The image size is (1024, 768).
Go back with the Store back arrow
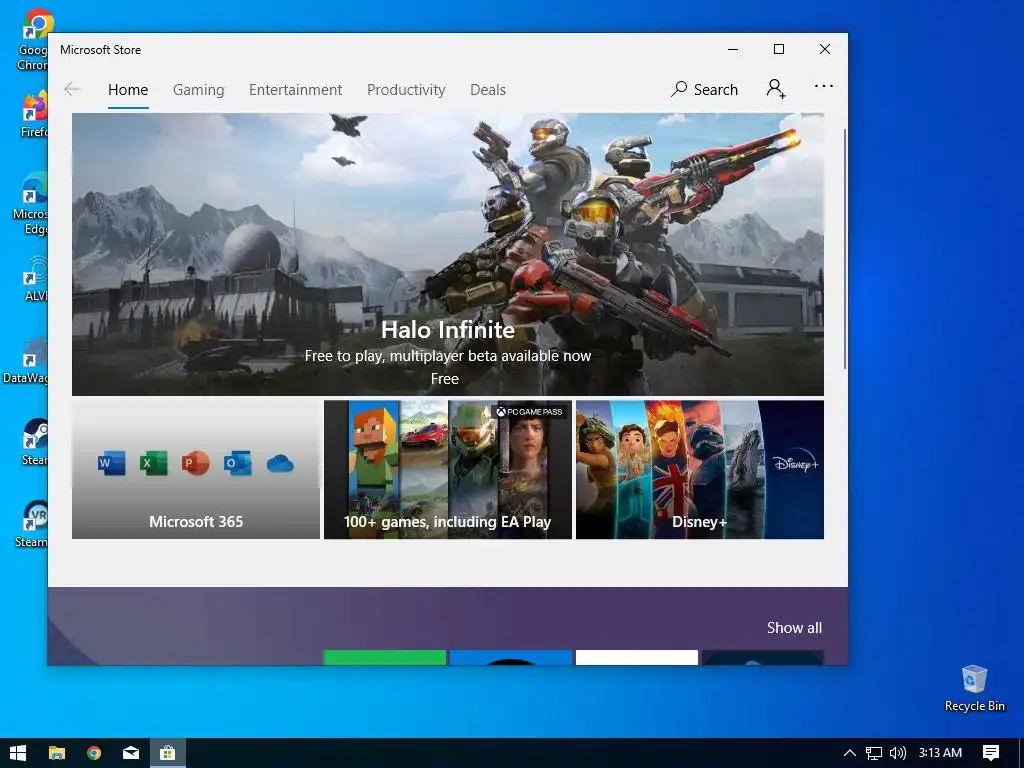coord(72,89)
